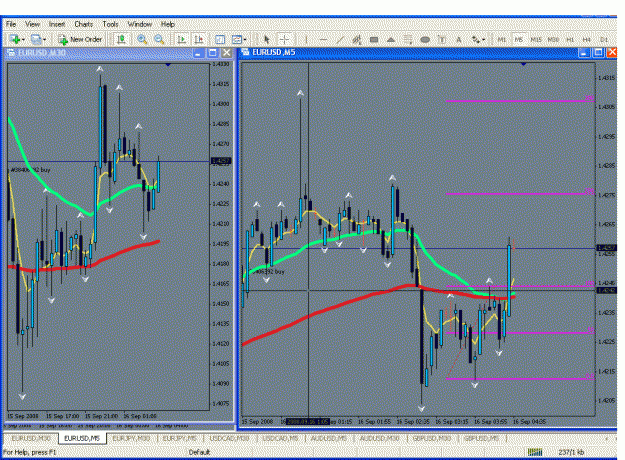
Task: Switch to the AUDUSD,M5 chart tab
Action: pos(329,438)
